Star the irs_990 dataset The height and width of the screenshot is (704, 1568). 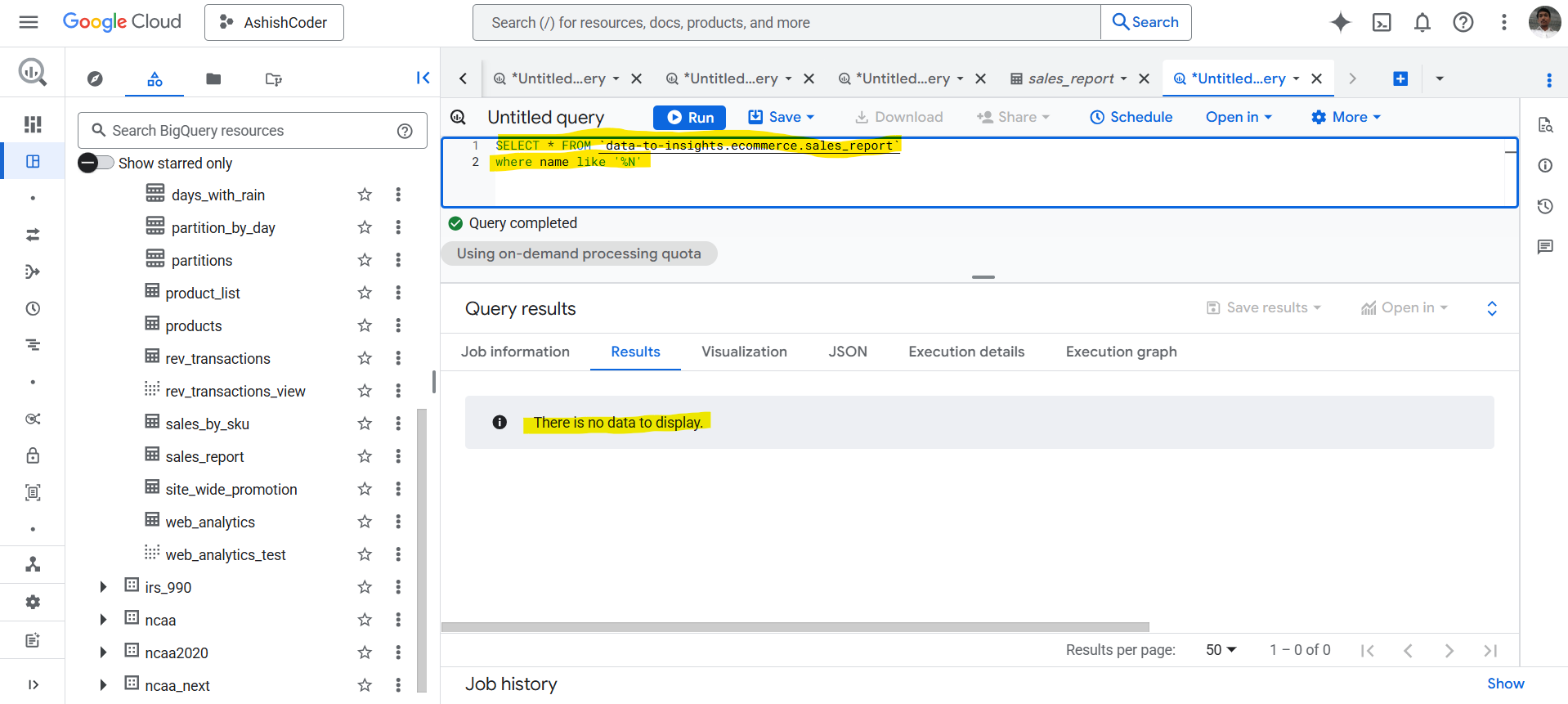point(365,587)
